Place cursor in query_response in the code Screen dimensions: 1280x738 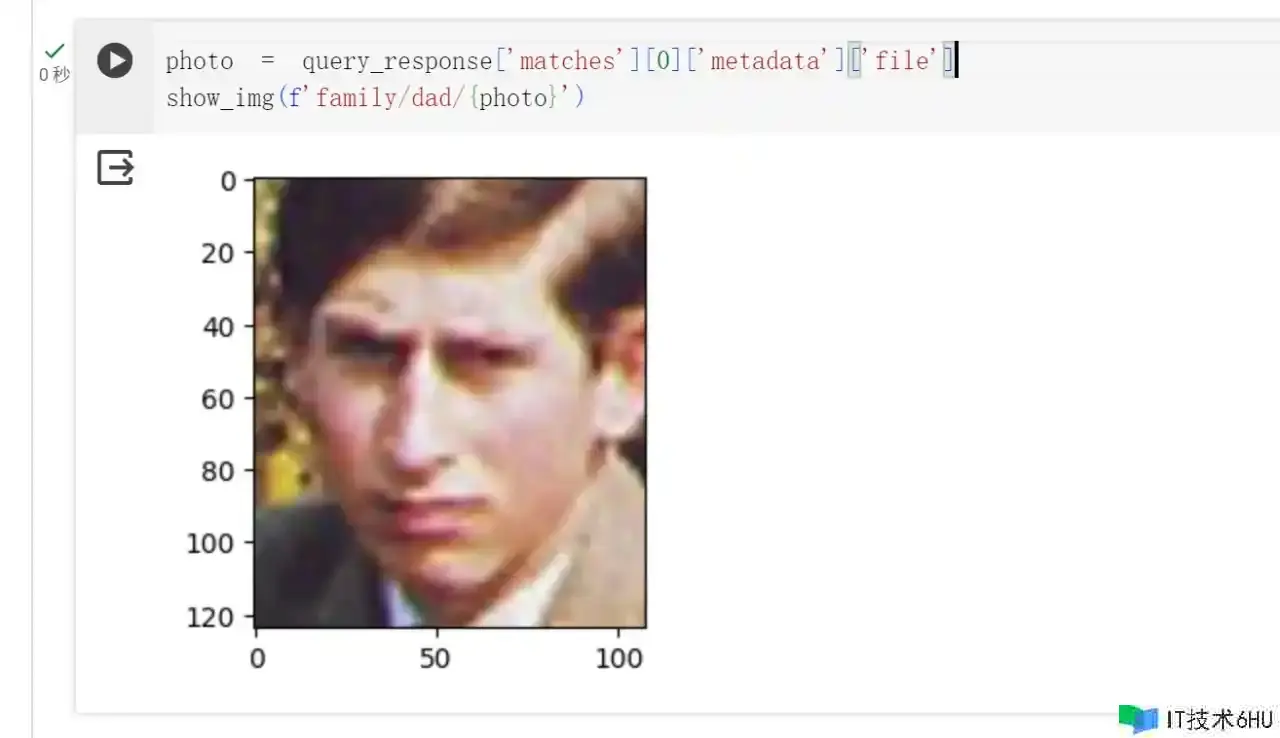point(397,62)
